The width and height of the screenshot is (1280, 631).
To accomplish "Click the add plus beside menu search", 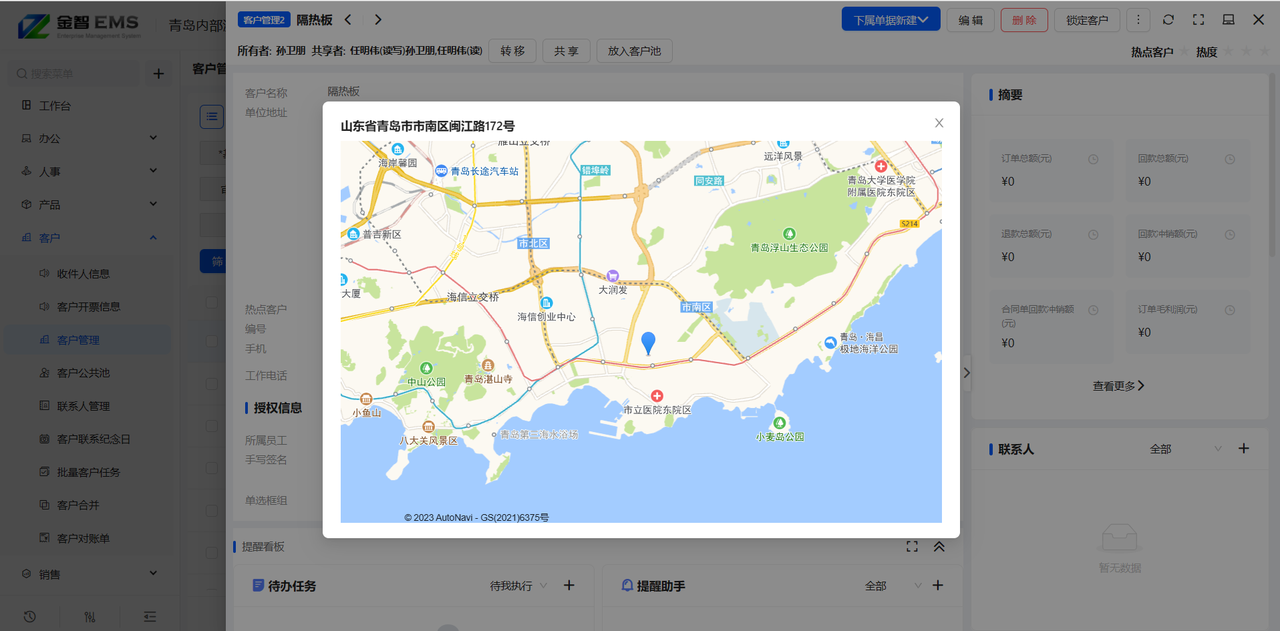I will (158, 73).
